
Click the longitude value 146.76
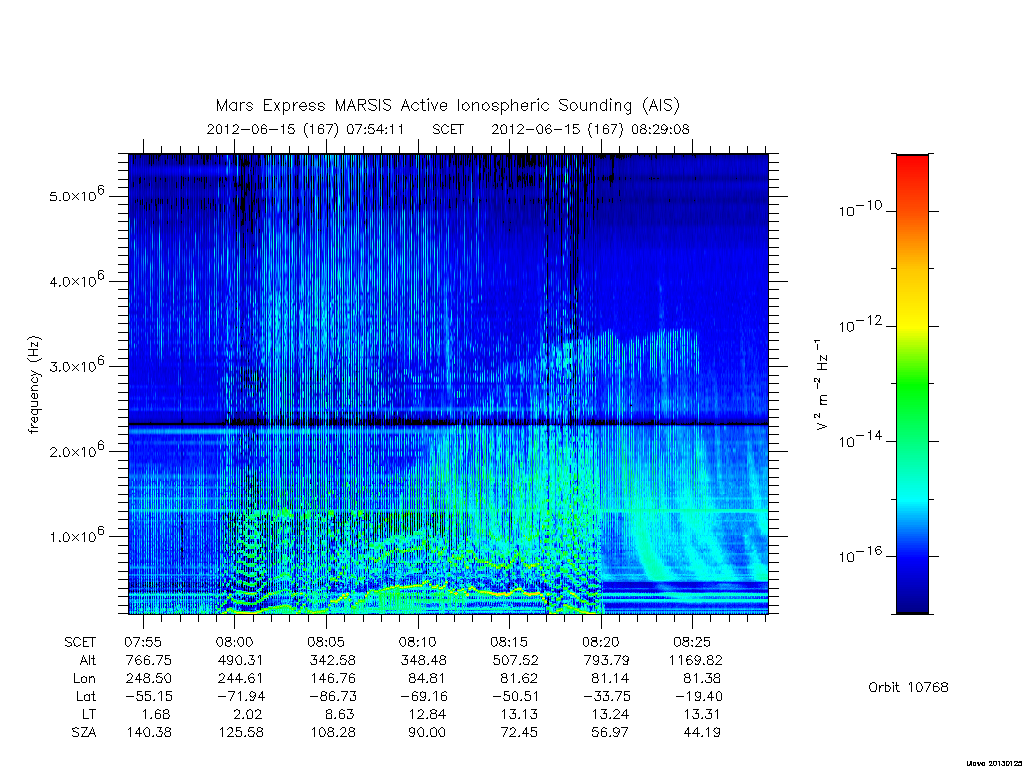(332, 679)
